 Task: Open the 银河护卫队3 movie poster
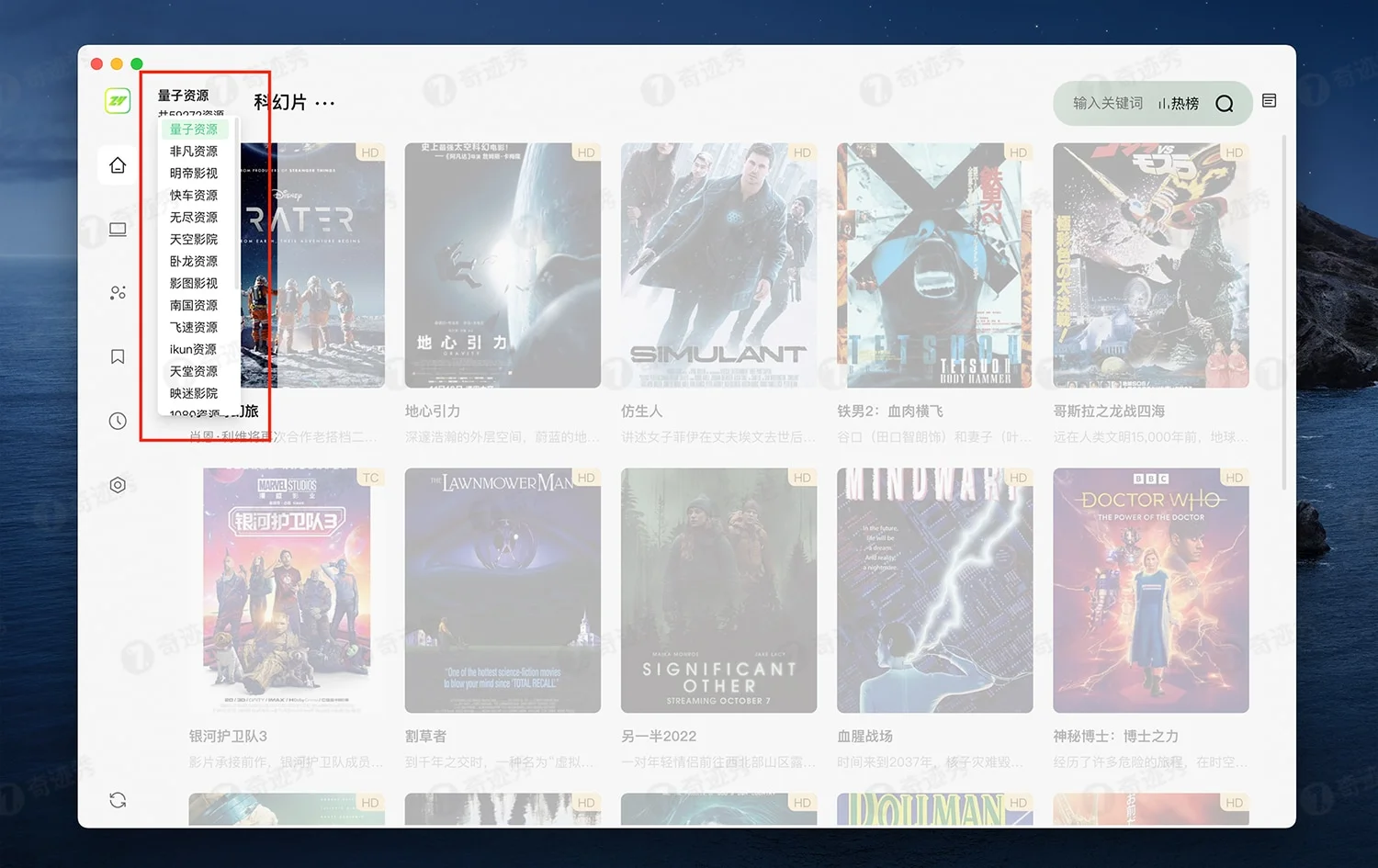(287, 590)
